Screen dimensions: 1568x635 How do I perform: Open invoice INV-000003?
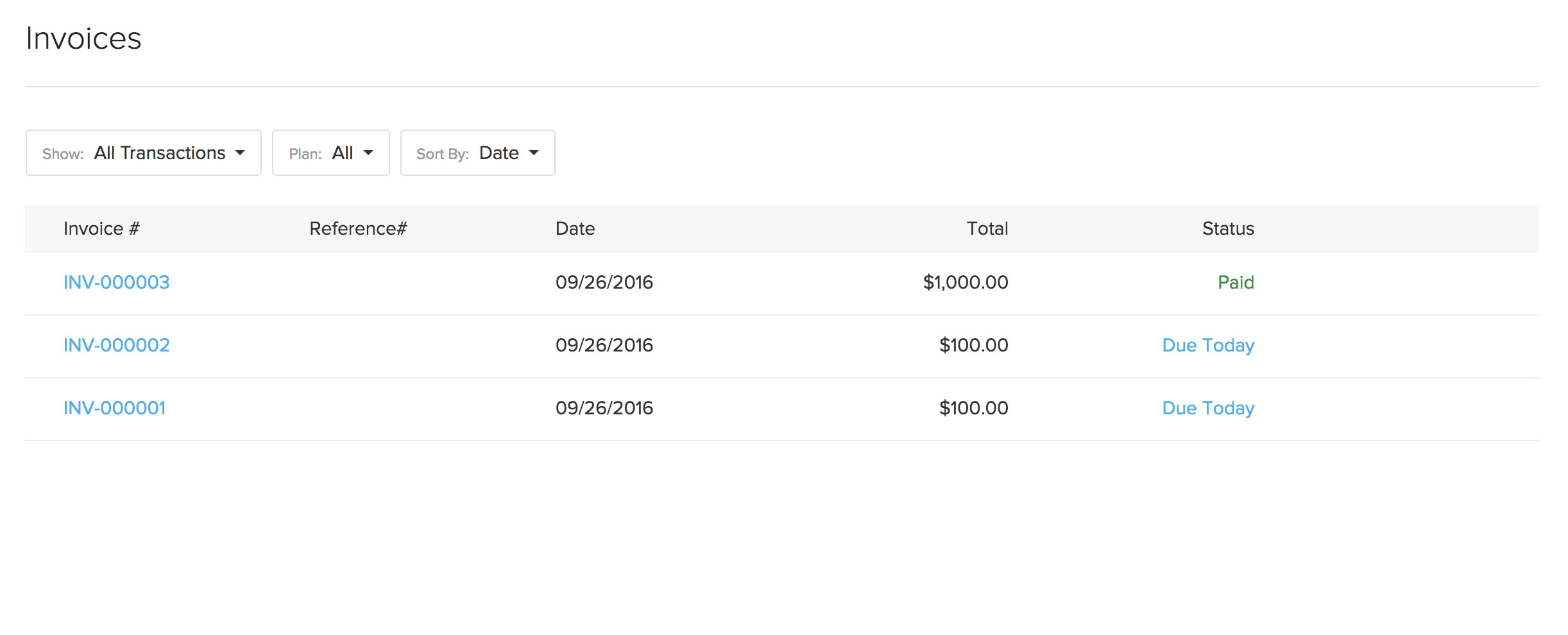coord(116,282)
